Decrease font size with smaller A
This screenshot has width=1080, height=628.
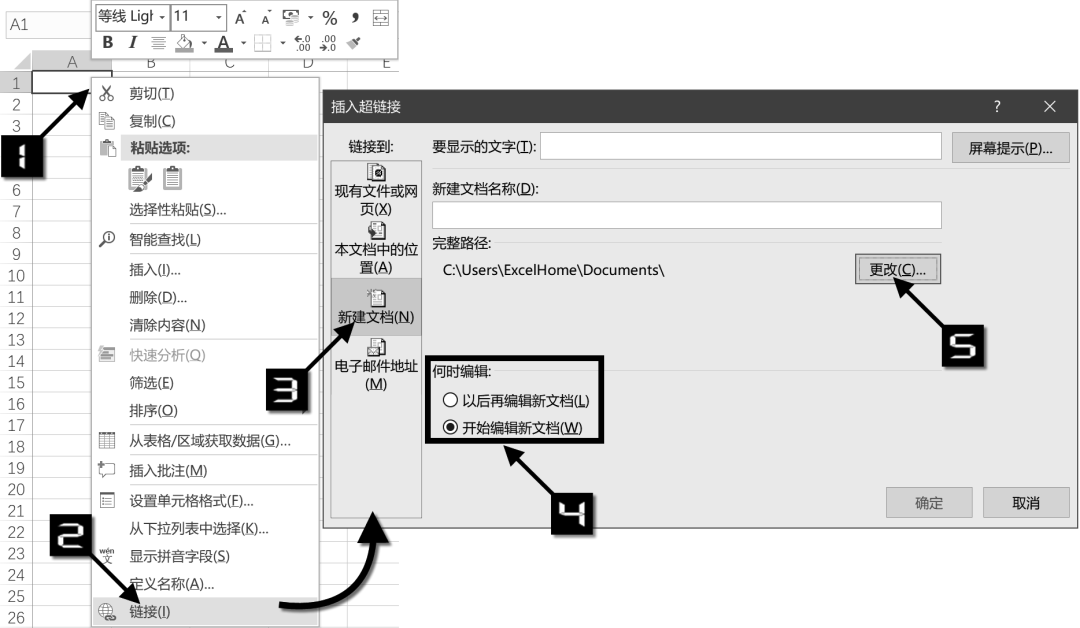tap(266, 18)
